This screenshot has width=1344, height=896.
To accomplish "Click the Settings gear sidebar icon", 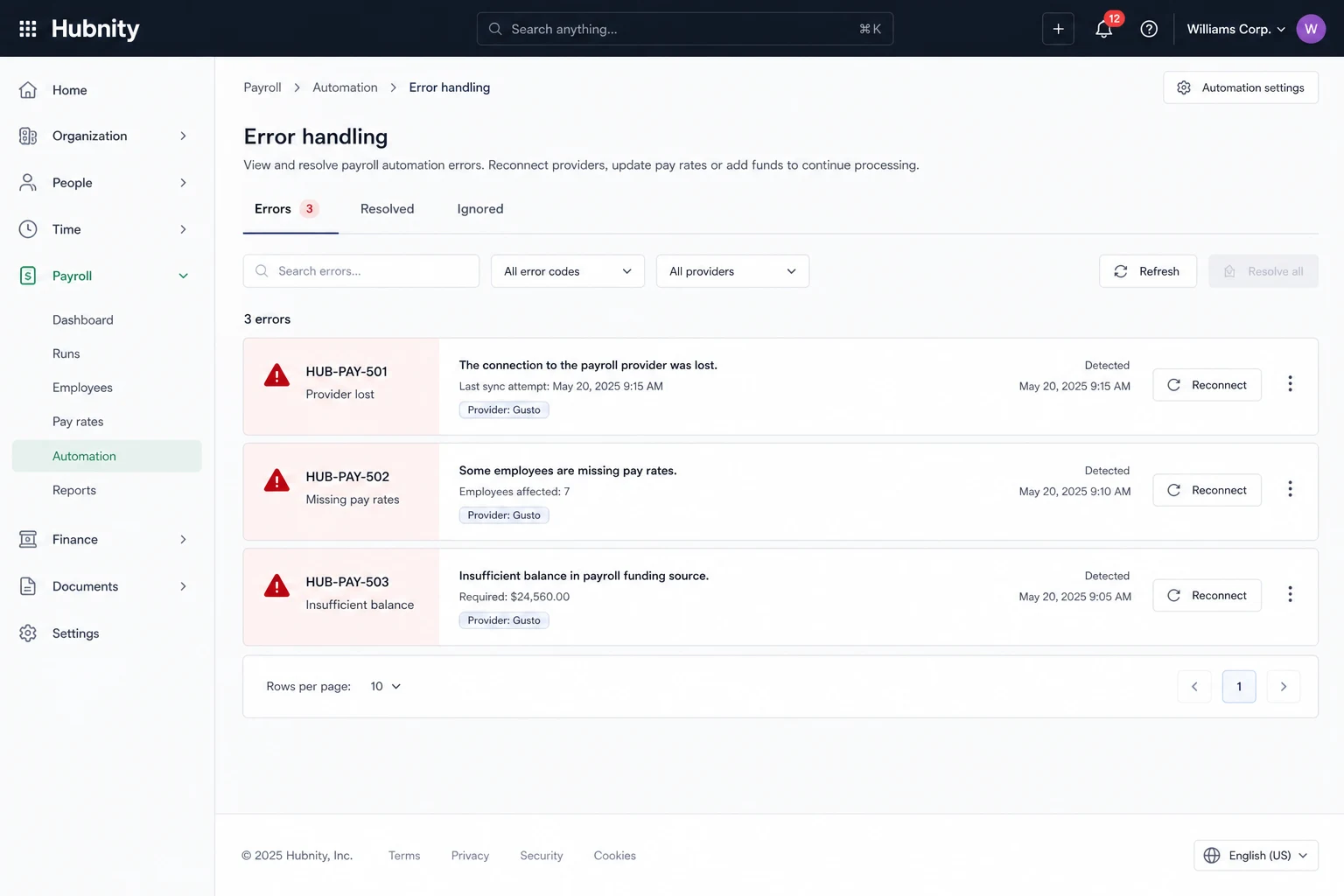I will (x=28, y=633).
